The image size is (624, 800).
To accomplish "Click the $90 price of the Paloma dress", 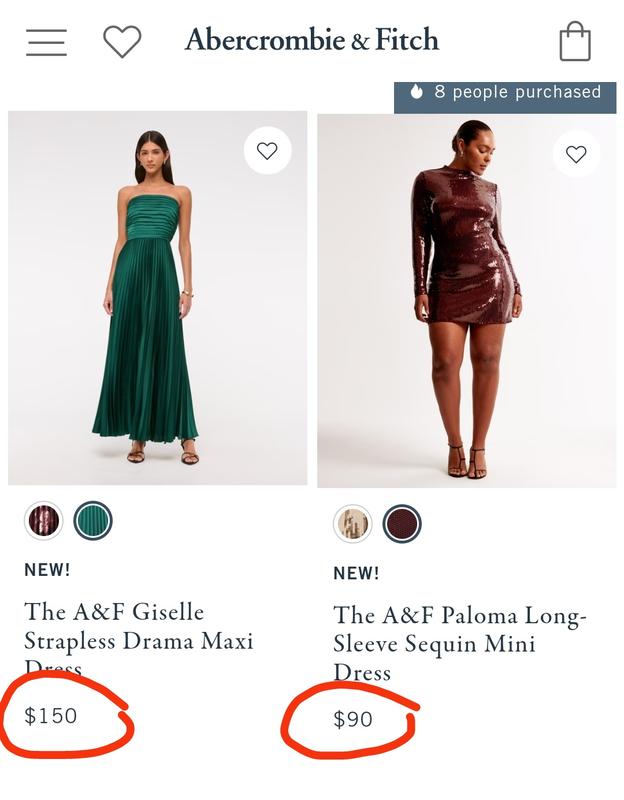I will [x=353, y=719].
